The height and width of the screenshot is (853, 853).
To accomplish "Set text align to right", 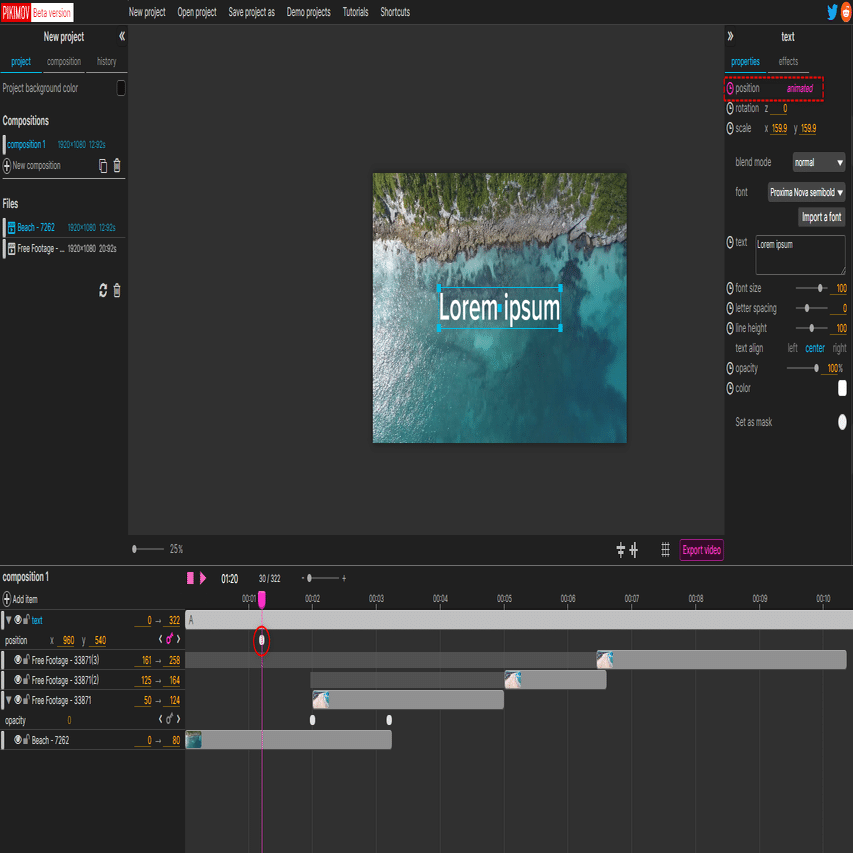I will tap(839, 348).
